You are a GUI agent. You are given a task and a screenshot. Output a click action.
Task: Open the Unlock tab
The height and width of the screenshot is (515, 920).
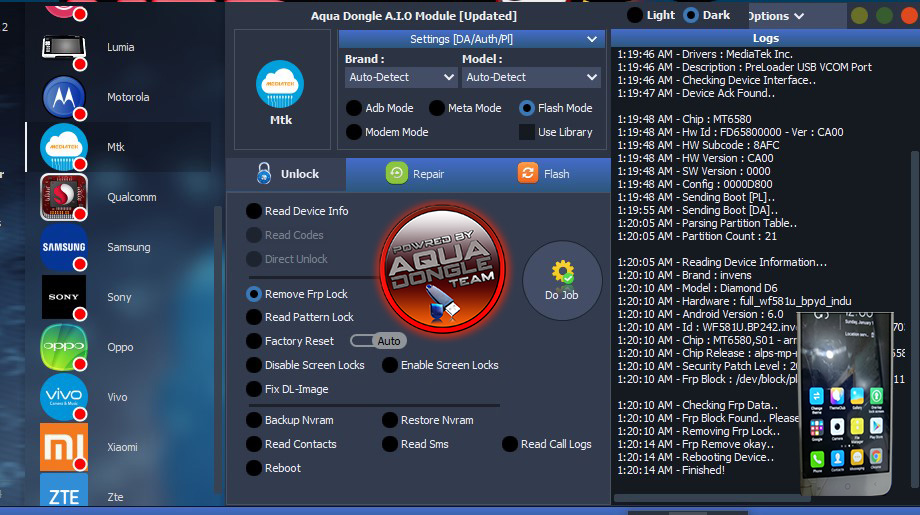click(x=286, y=174)
